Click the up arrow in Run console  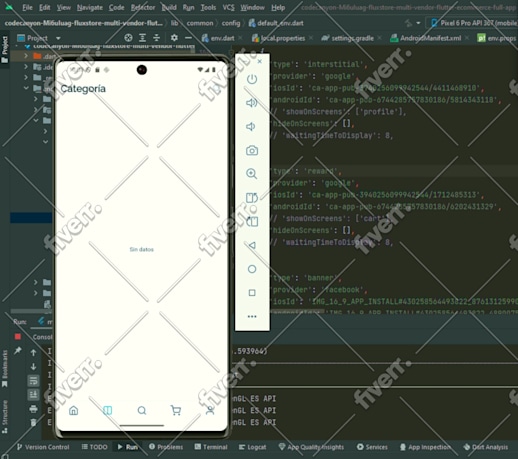tap(33, 352)
